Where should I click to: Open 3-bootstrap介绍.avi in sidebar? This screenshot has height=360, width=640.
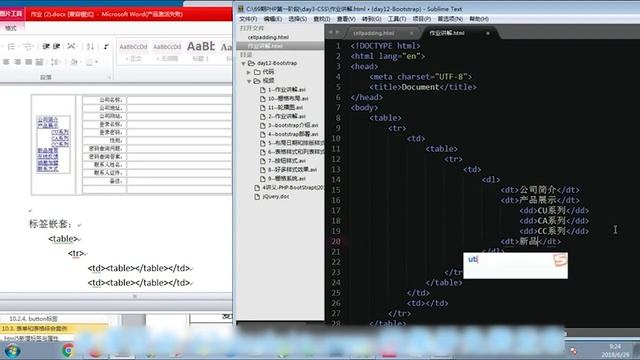point(293,125)
